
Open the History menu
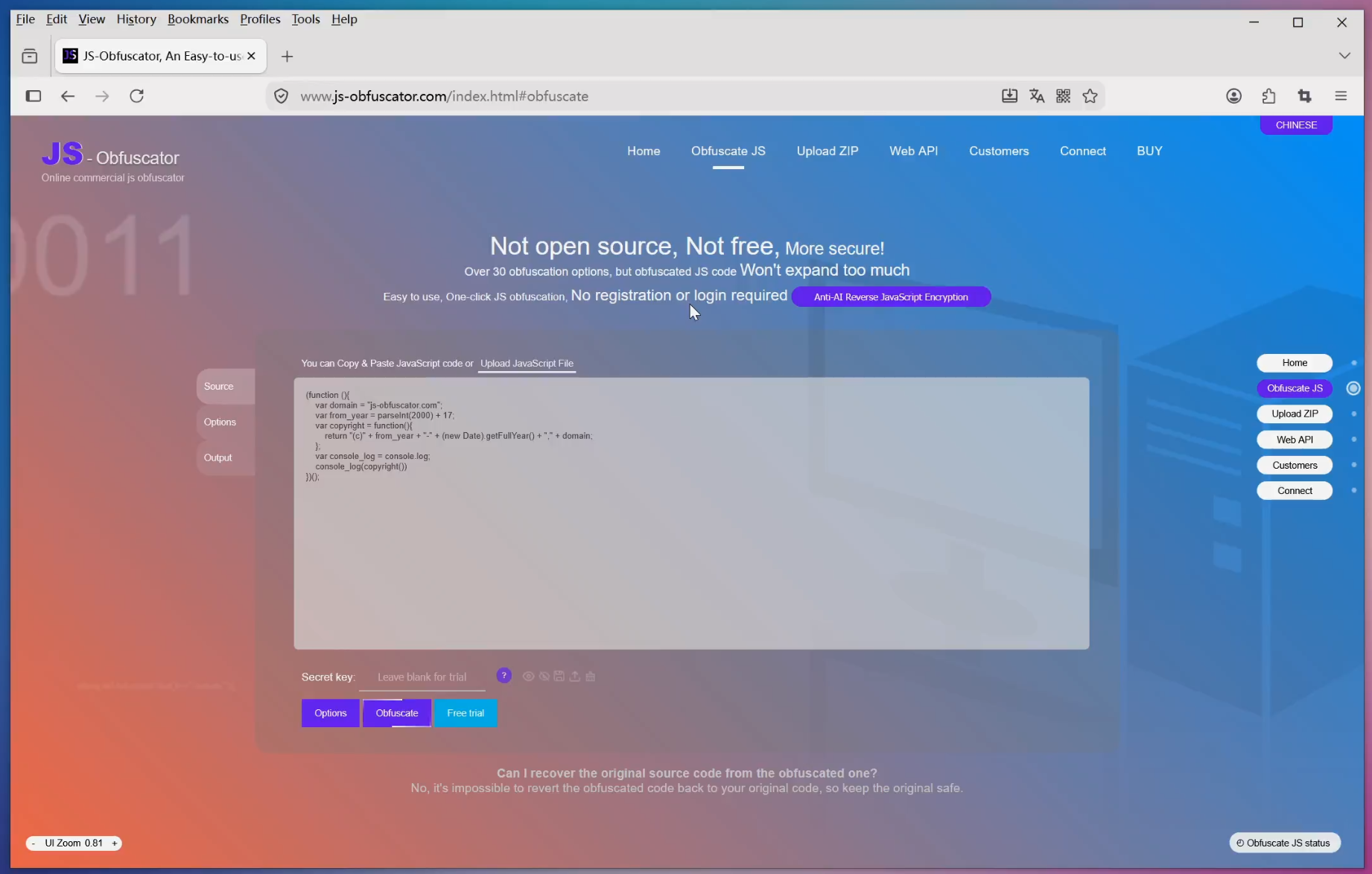tap(136, 19)
